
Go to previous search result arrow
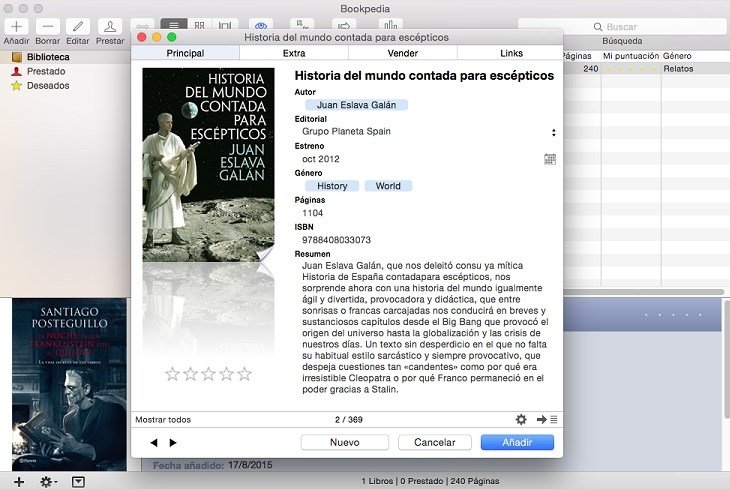coord(154,442)
